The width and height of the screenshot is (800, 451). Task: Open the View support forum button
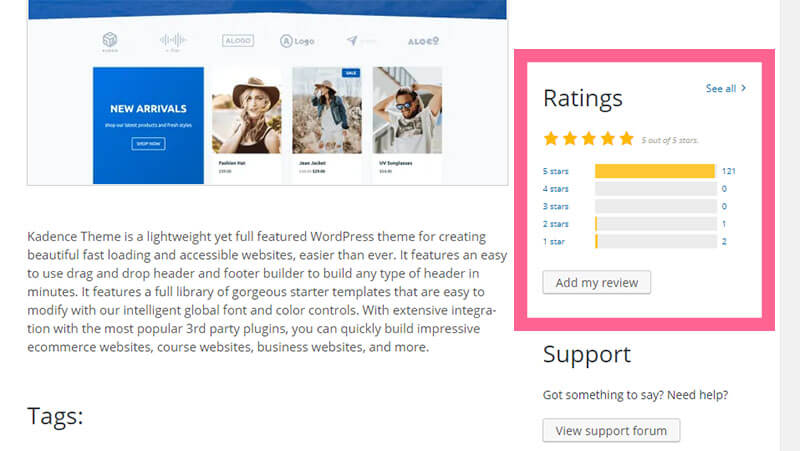coord(611,431)
